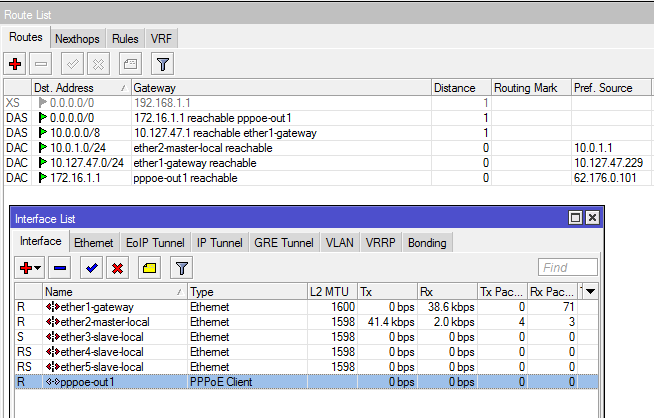The image size is (654, 418).
Task: Click pppoe-out1 interface icon
Action: coord(53,382)
